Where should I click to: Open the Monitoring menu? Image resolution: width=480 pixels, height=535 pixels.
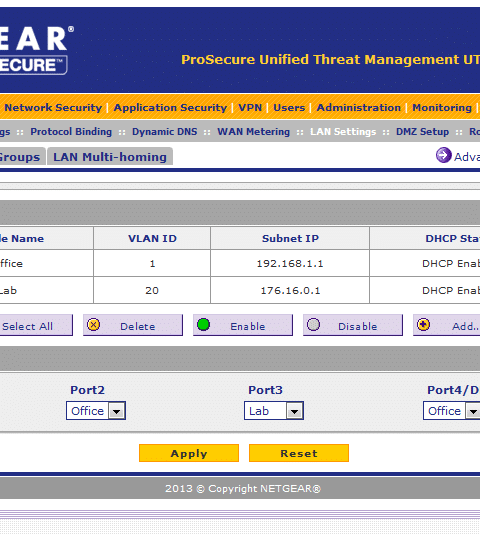442,108
